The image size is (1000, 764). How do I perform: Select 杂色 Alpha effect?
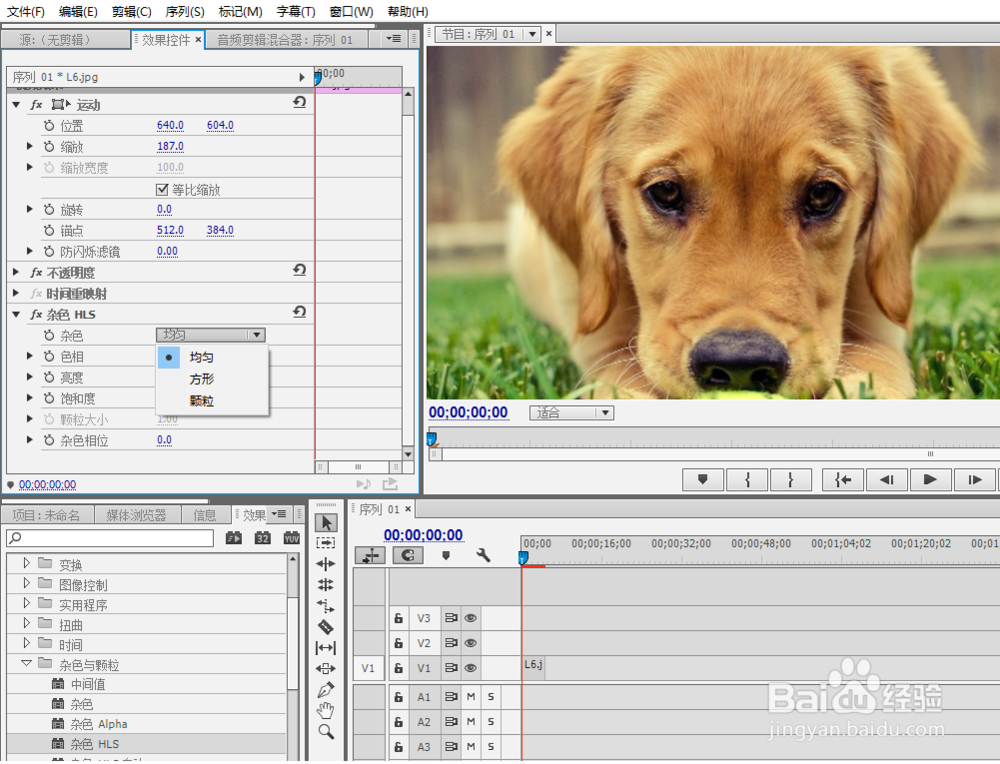click(98, 724)
